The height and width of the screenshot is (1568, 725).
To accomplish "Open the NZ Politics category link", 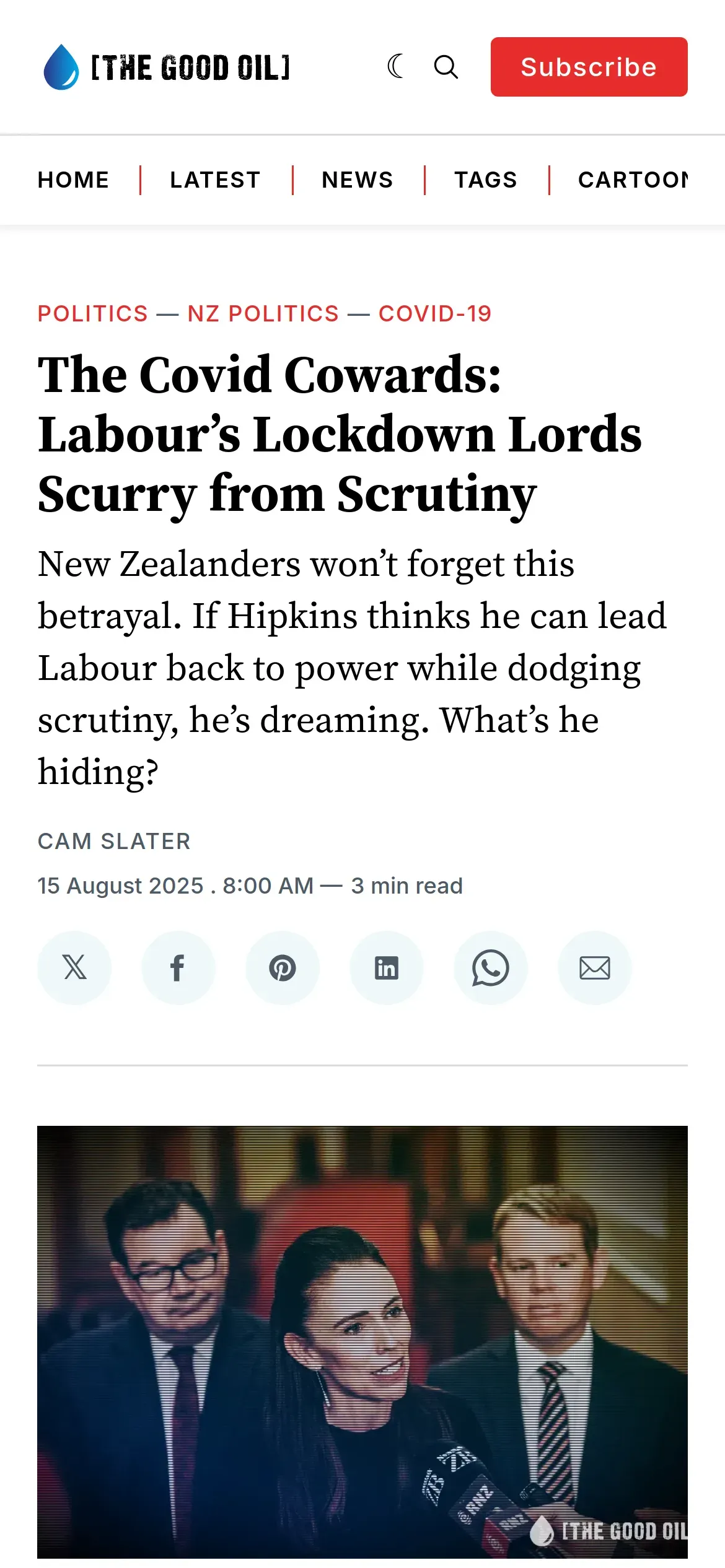I will (263, 313).
